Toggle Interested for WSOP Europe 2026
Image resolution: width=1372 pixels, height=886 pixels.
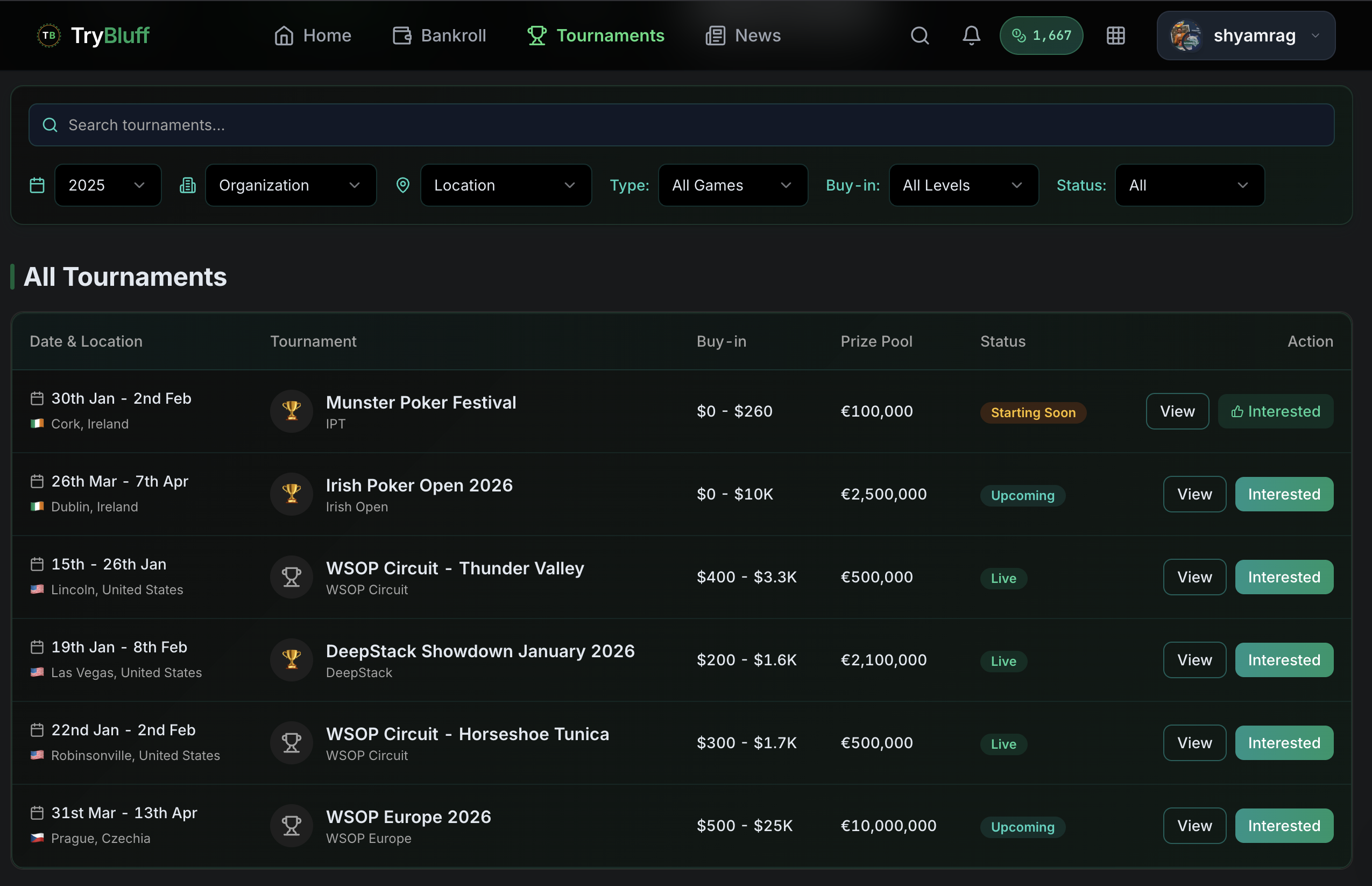[x=1284, y=825]
